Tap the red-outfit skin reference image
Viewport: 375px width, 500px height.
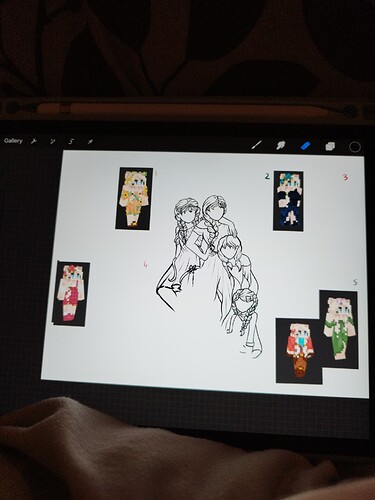299,351
